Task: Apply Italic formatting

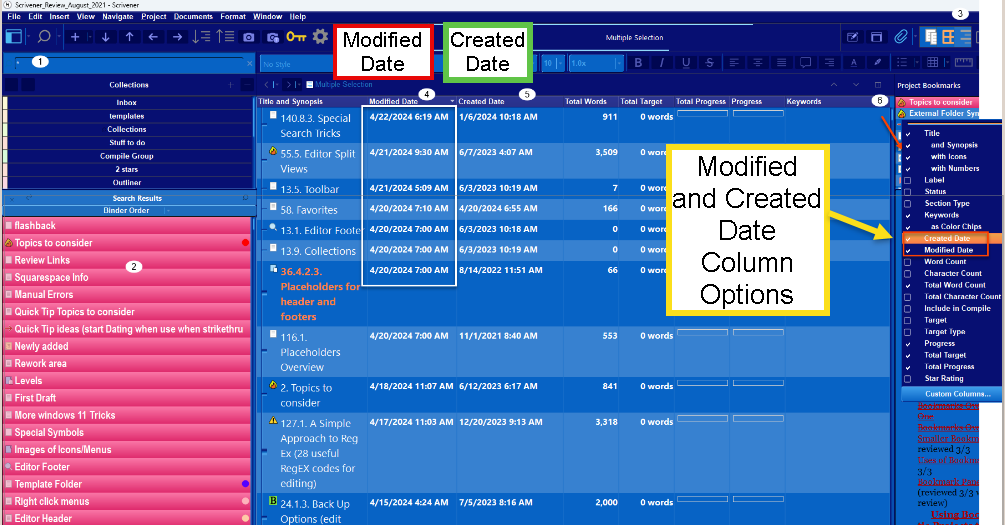Action: [661, 63]
